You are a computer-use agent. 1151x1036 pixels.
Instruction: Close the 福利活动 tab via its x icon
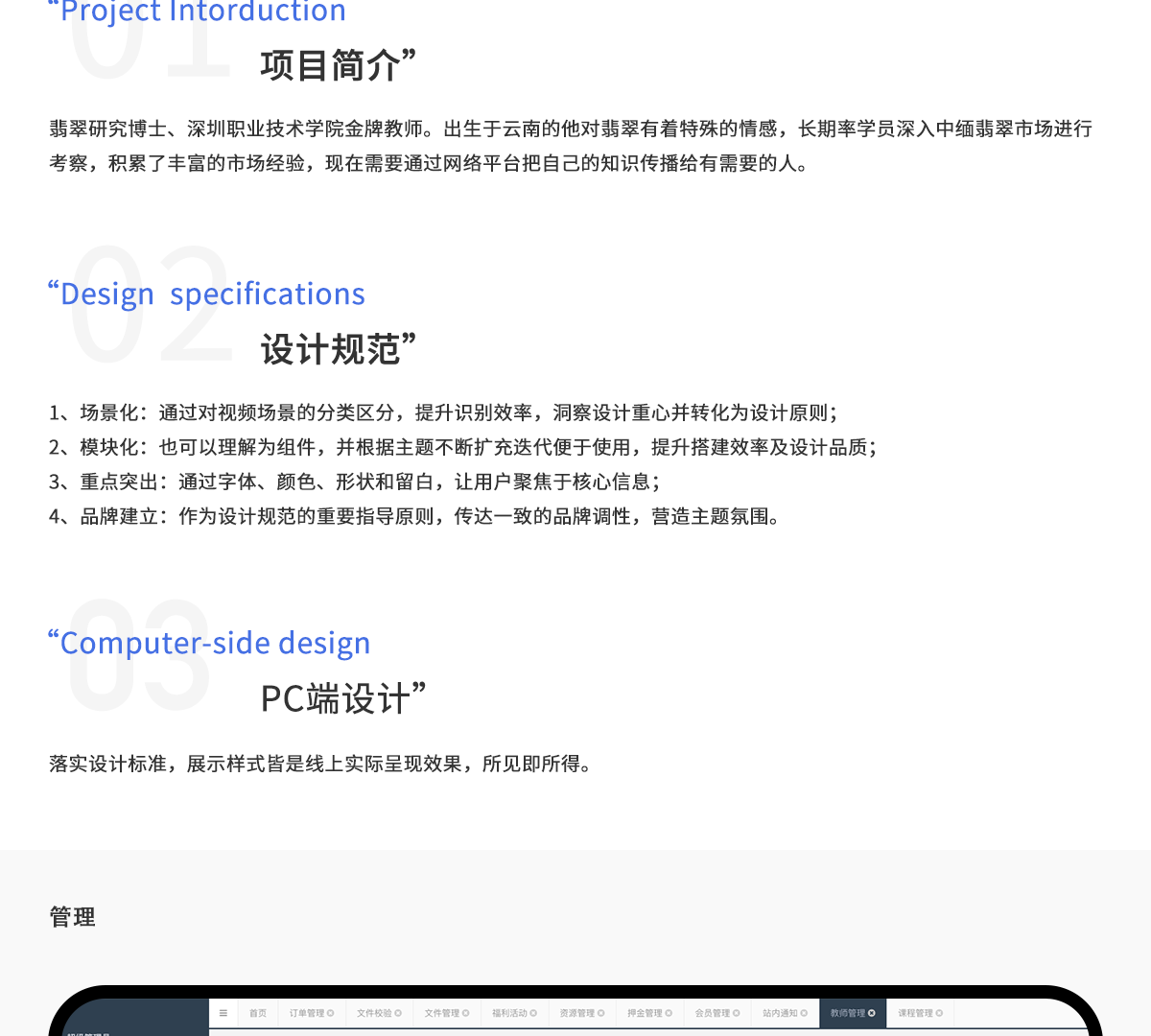coord(533,1013)
